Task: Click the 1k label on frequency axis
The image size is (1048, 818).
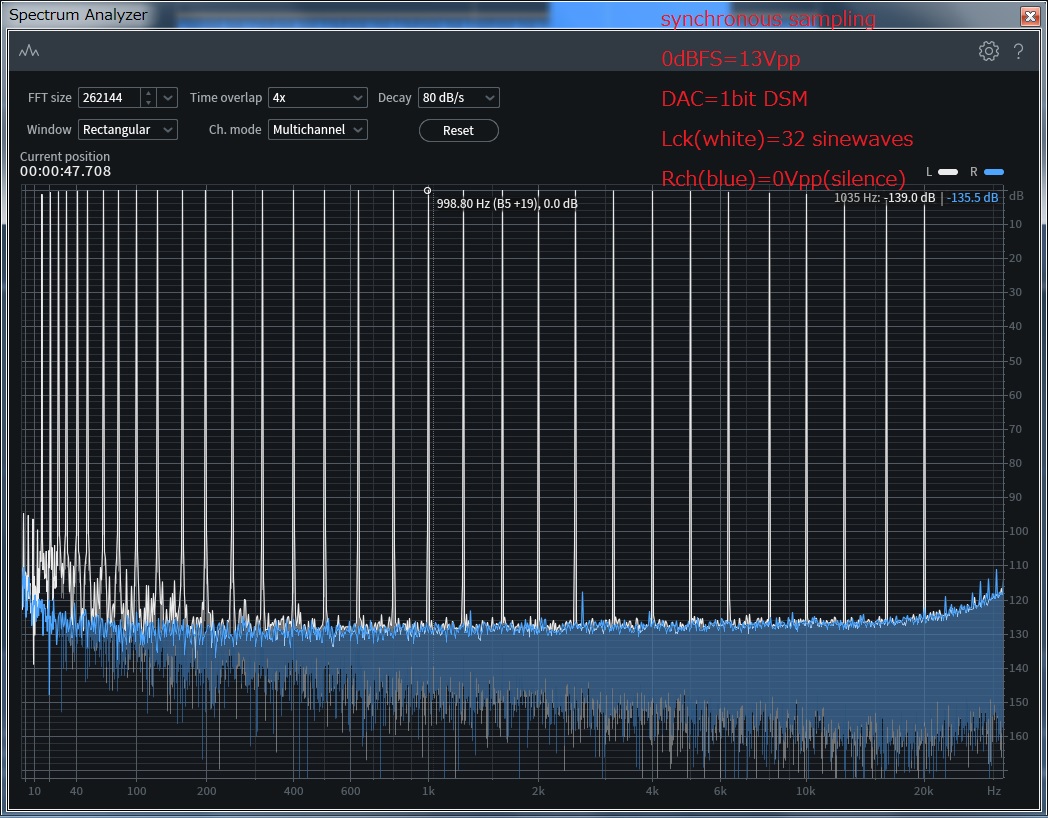Action: 428,791
